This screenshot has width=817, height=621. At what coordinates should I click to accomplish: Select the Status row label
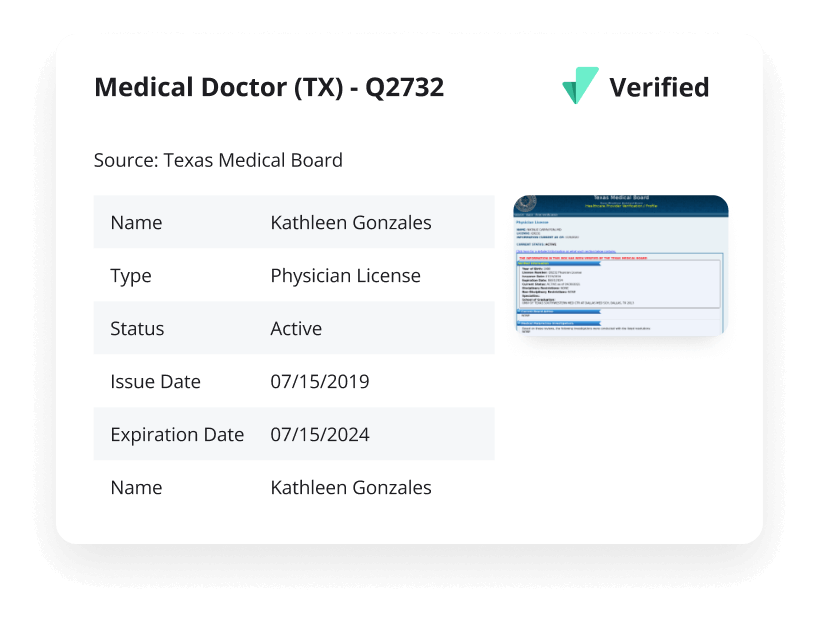tap(137, 329)
